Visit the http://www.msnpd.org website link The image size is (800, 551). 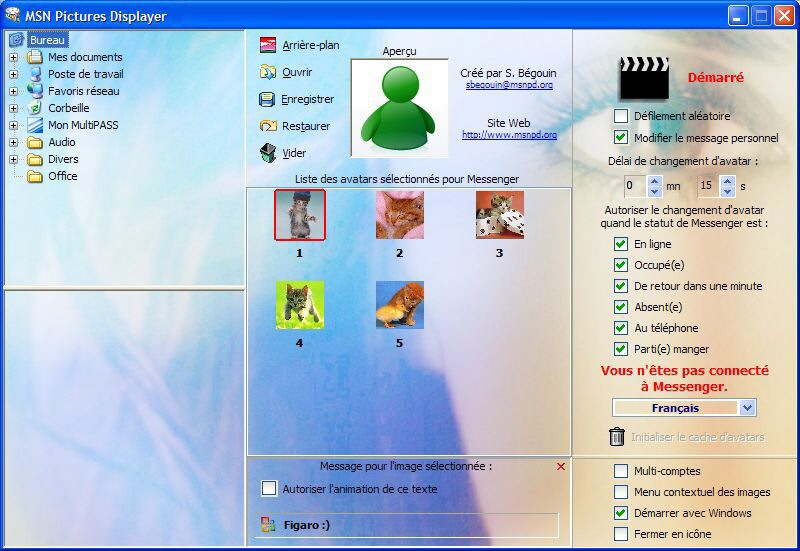[509, 134]
